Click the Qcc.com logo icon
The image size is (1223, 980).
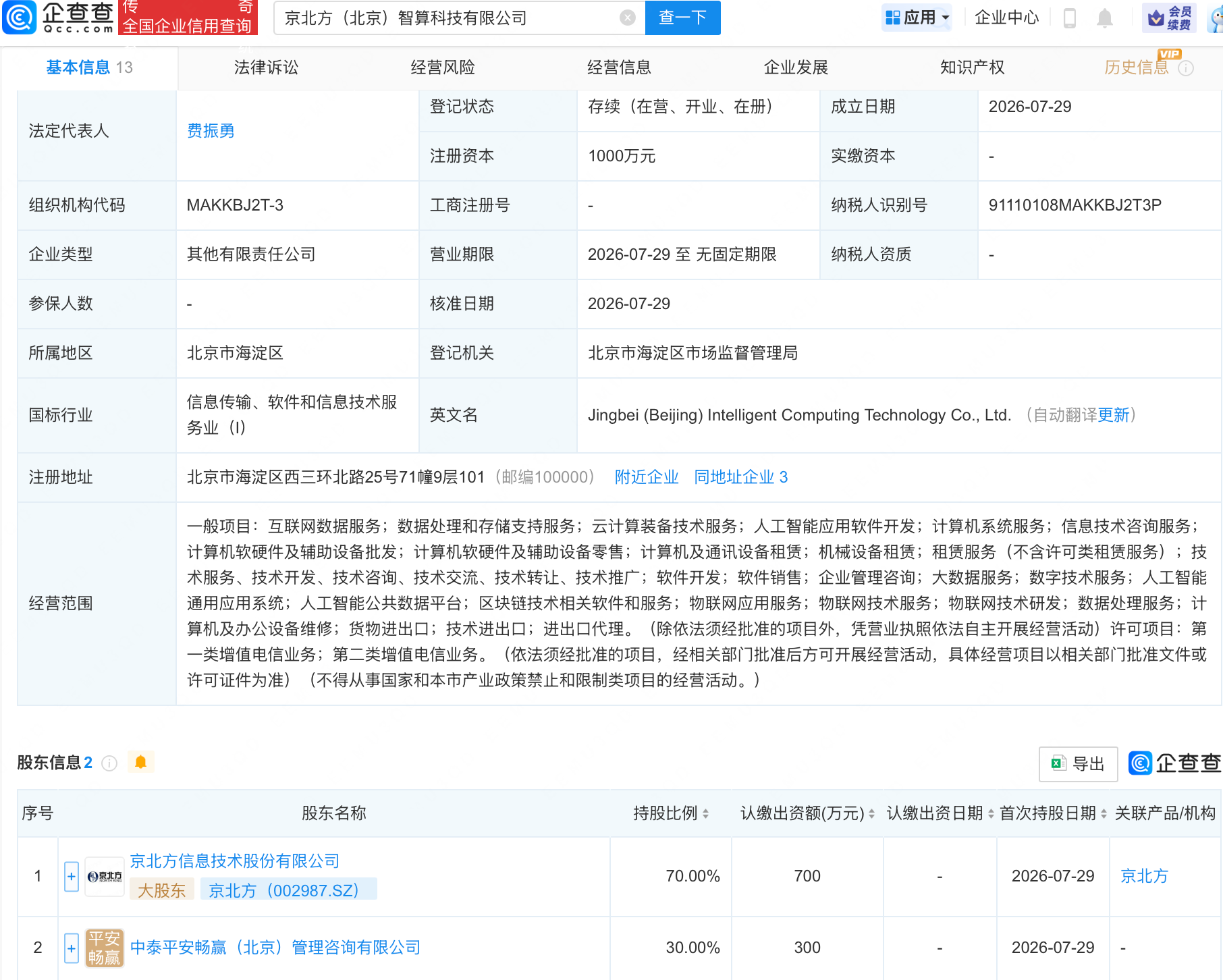20,18
